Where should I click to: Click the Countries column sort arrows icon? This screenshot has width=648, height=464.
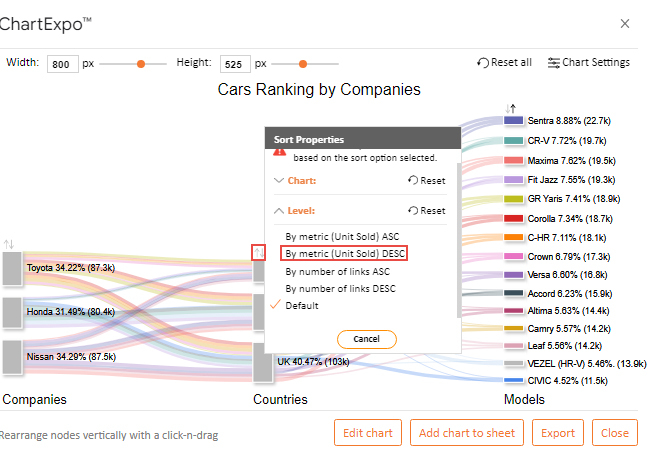tap(259, 252)
